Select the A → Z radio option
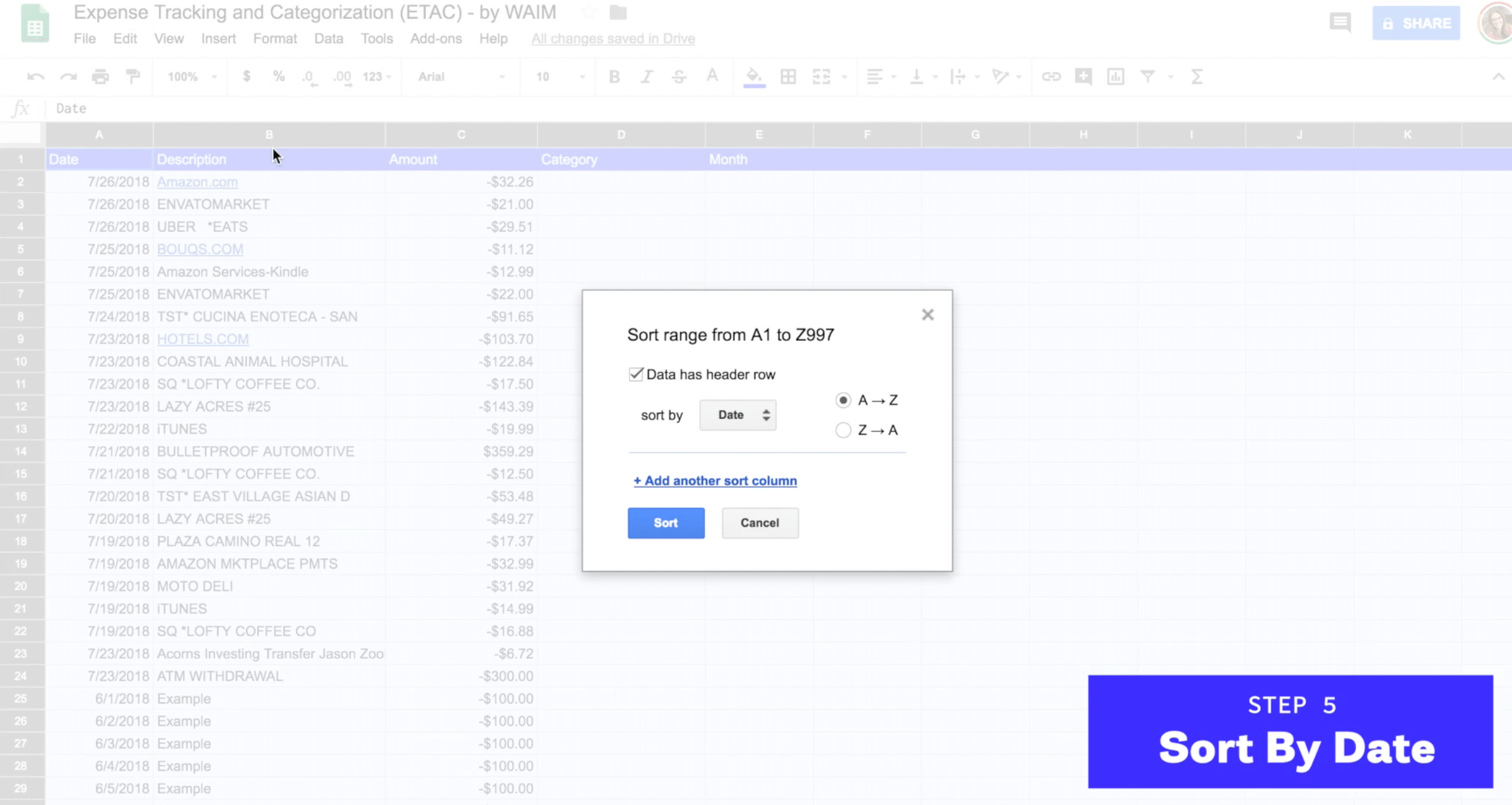 843,401
